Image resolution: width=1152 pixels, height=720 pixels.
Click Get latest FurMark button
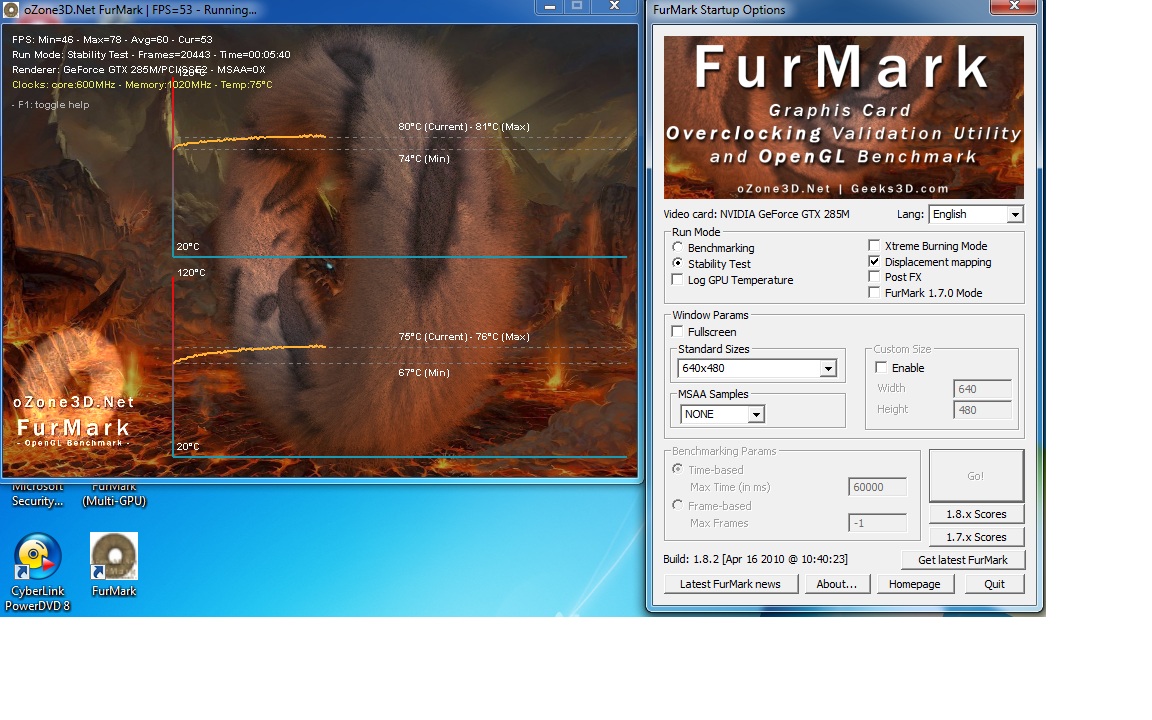[962, 560]
